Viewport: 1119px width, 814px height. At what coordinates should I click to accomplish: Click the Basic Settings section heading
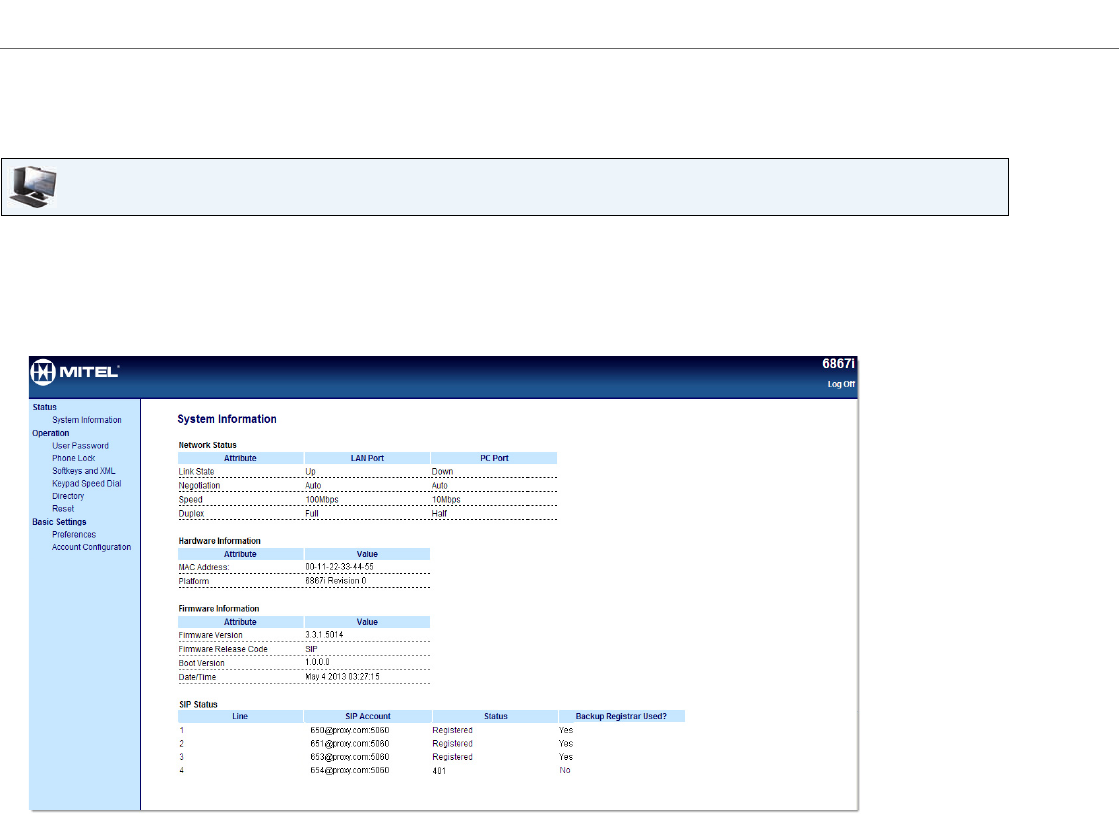click(x=59, y=522)
